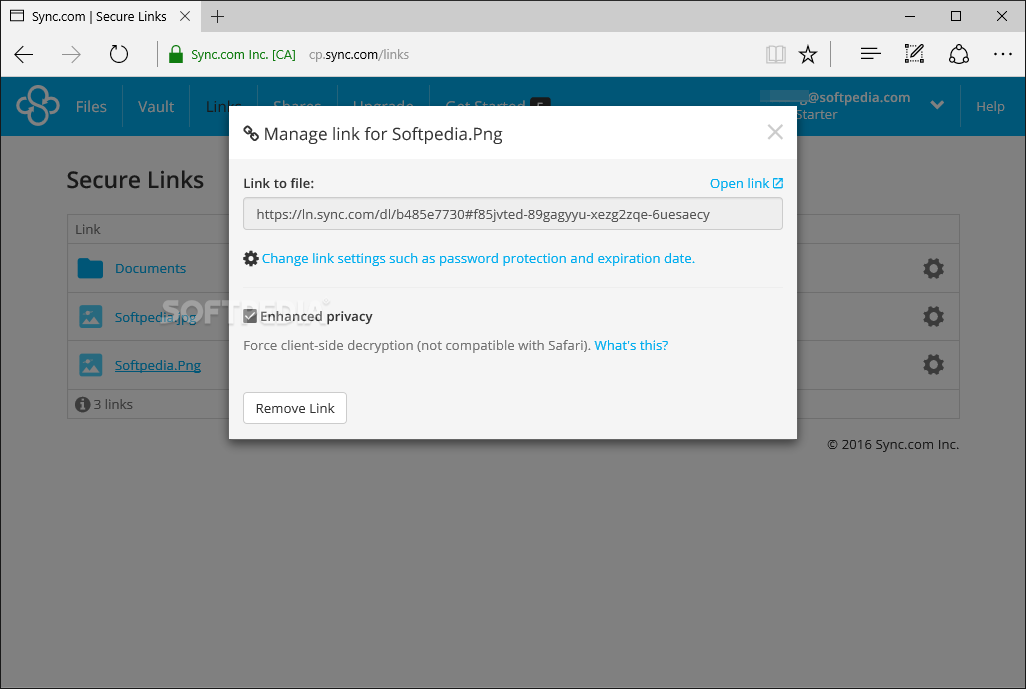
Task: Click the Open link hyperlink
Action: [x=746, y=184]
